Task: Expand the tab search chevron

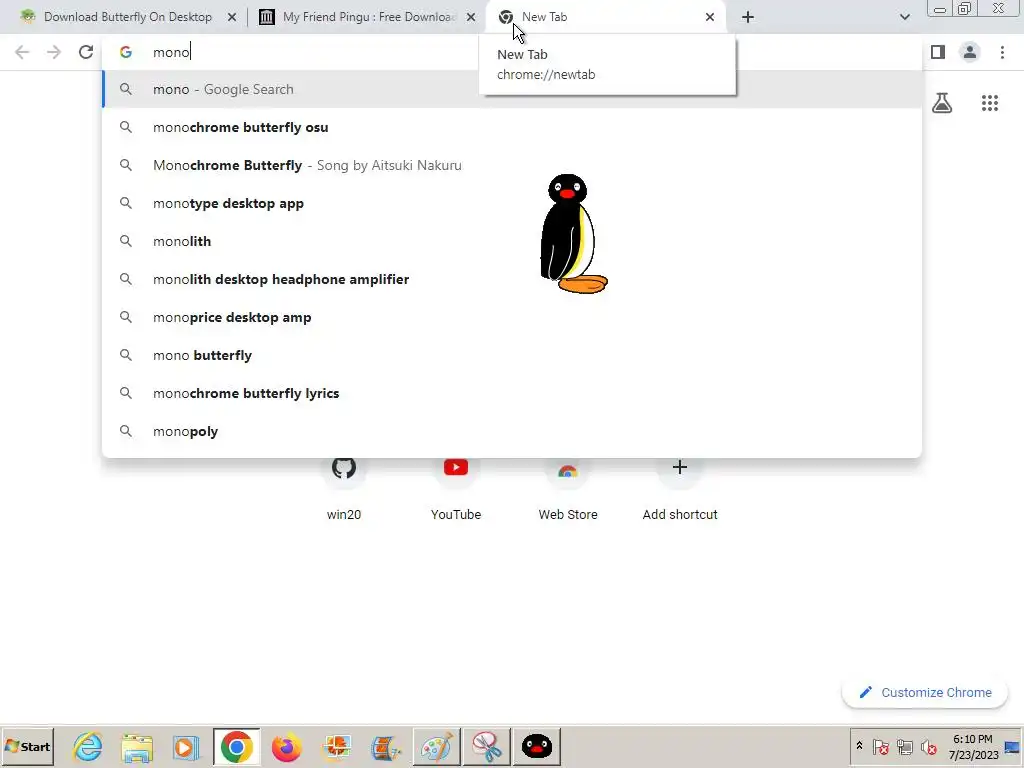Action: [904, 17]
